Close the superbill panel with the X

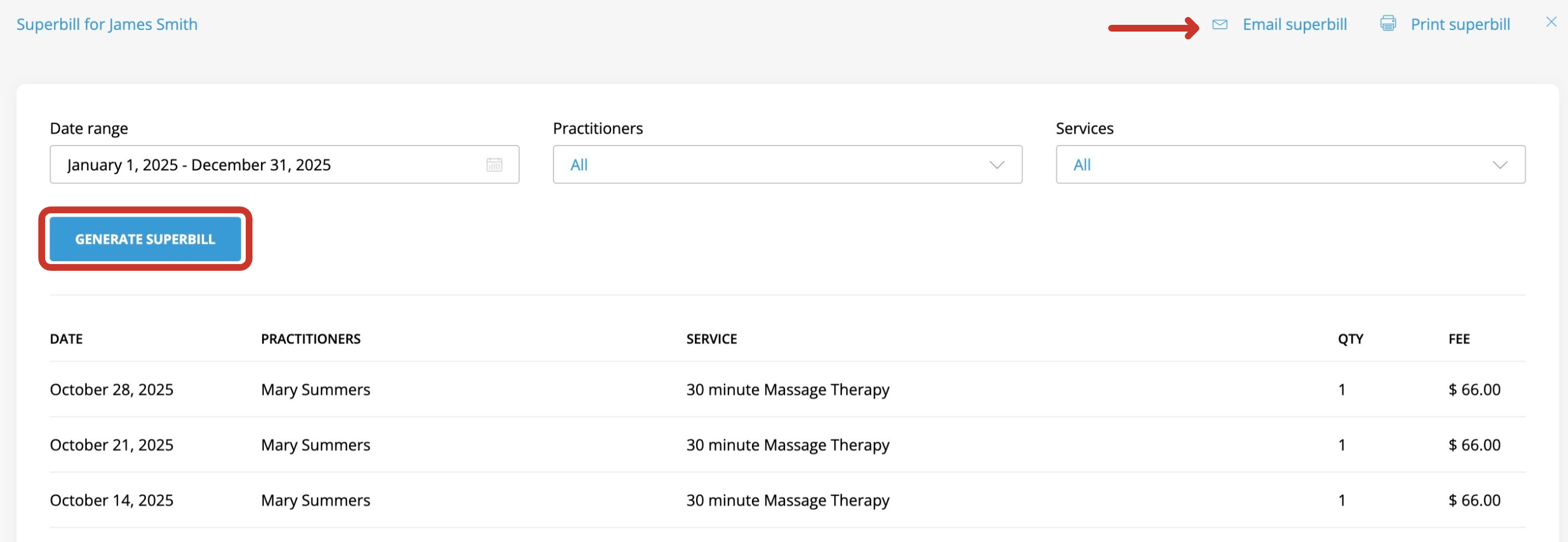1551,23
